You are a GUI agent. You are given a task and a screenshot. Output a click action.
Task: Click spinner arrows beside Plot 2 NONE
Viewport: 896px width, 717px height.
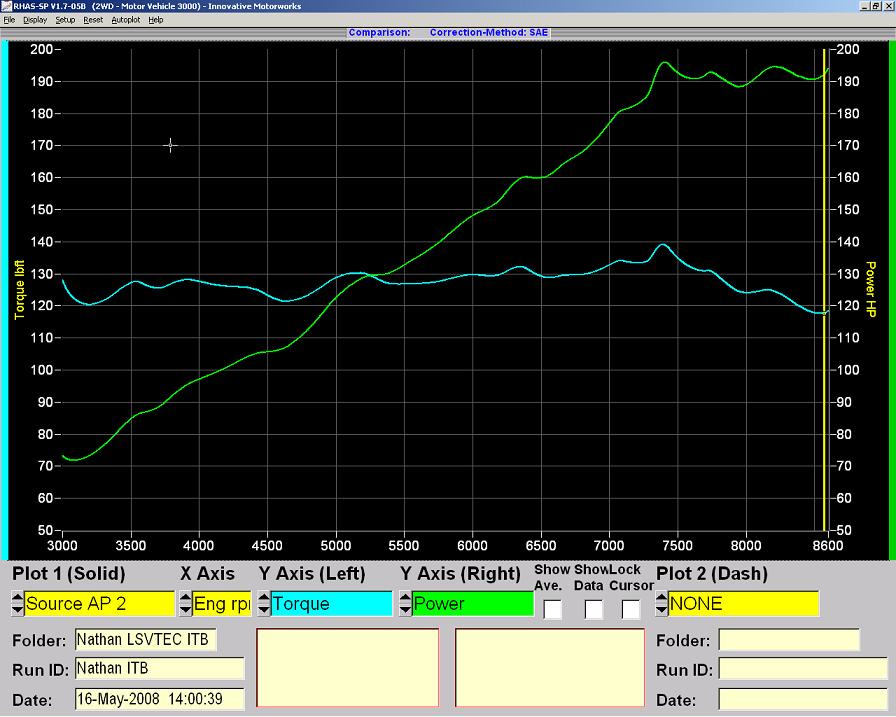point(661,604)
